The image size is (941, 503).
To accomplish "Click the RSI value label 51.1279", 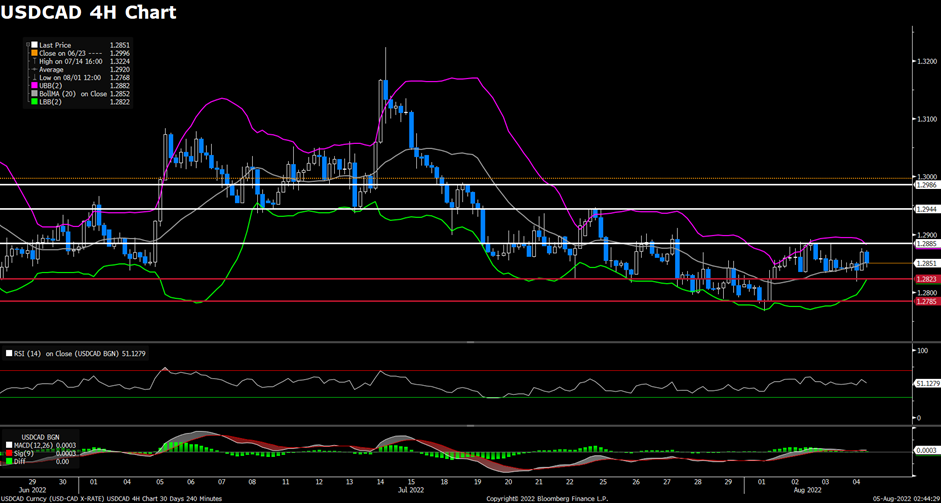I will pos(926,383).
